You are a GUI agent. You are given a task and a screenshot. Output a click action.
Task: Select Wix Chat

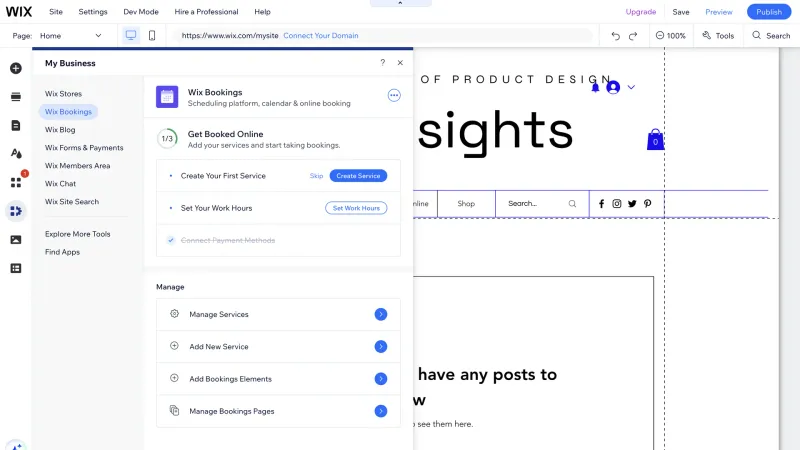click(x=60, y=184)
